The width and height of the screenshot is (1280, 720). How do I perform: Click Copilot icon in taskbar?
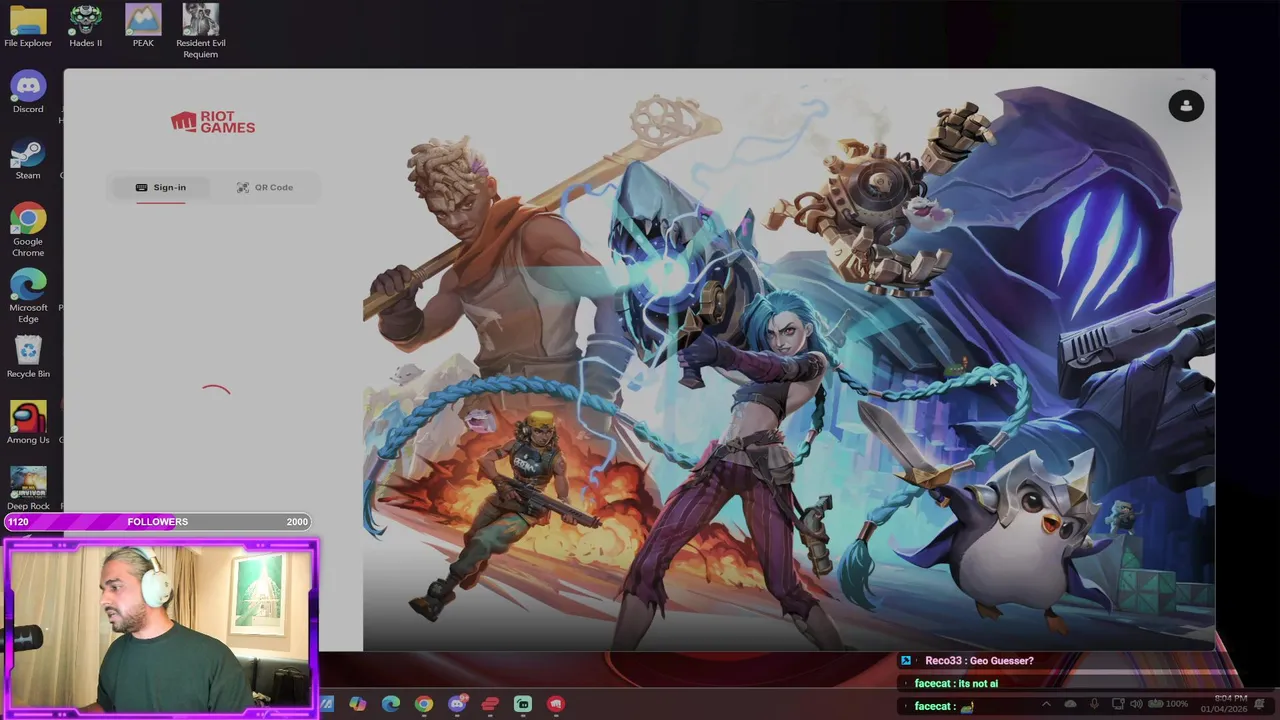click(357, 704)
